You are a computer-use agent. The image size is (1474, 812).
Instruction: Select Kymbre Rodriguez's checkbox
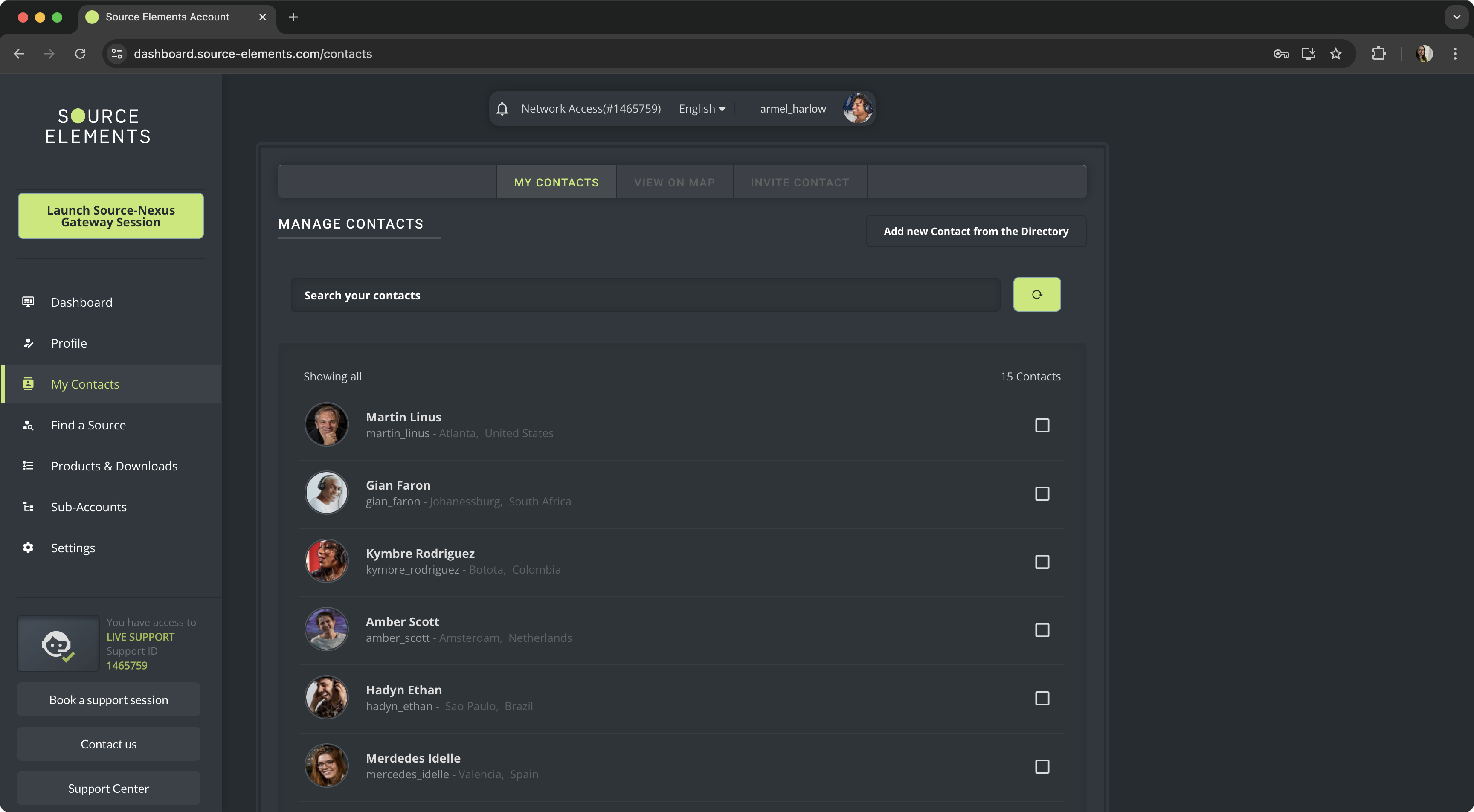(1042, 562)
